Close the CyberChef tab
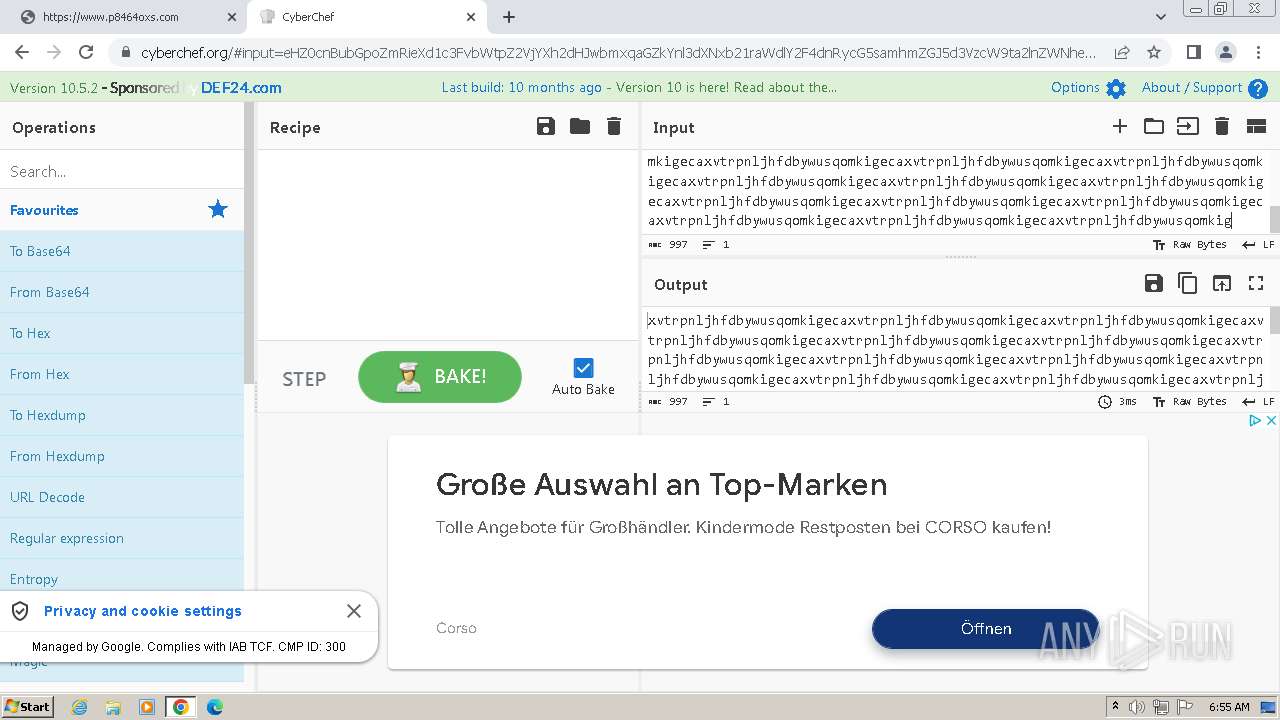The image size is (1280, 720). point(471,17)
